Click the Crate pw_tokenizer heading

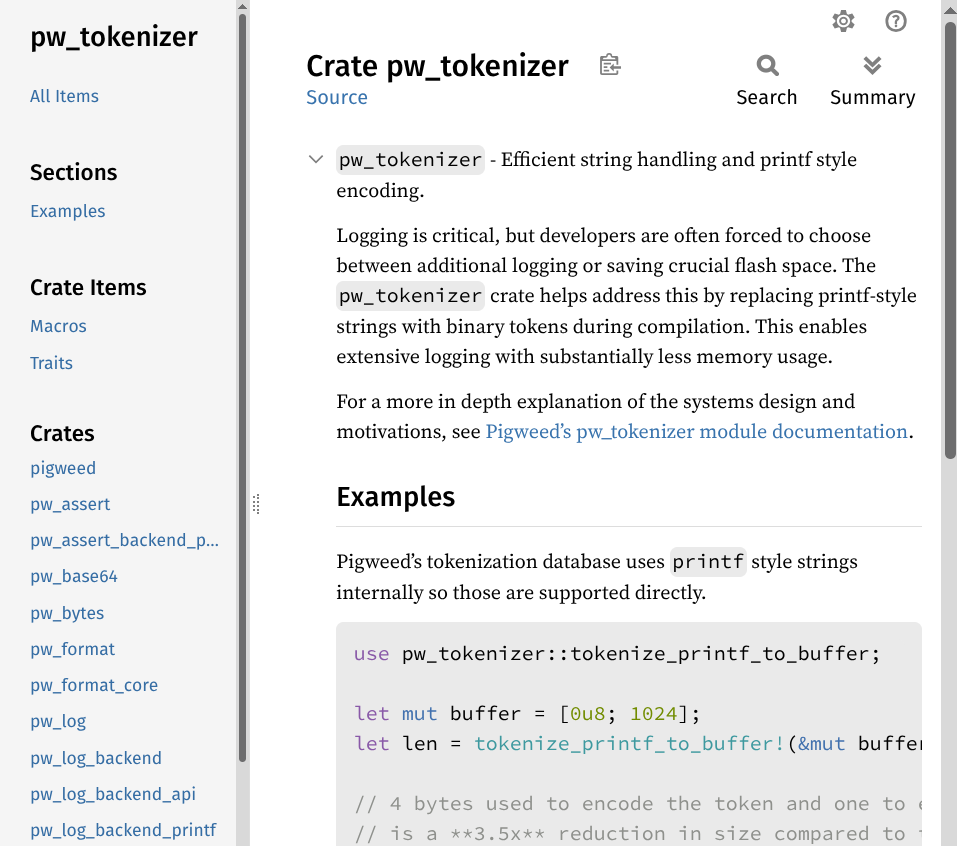pos(437,66)
